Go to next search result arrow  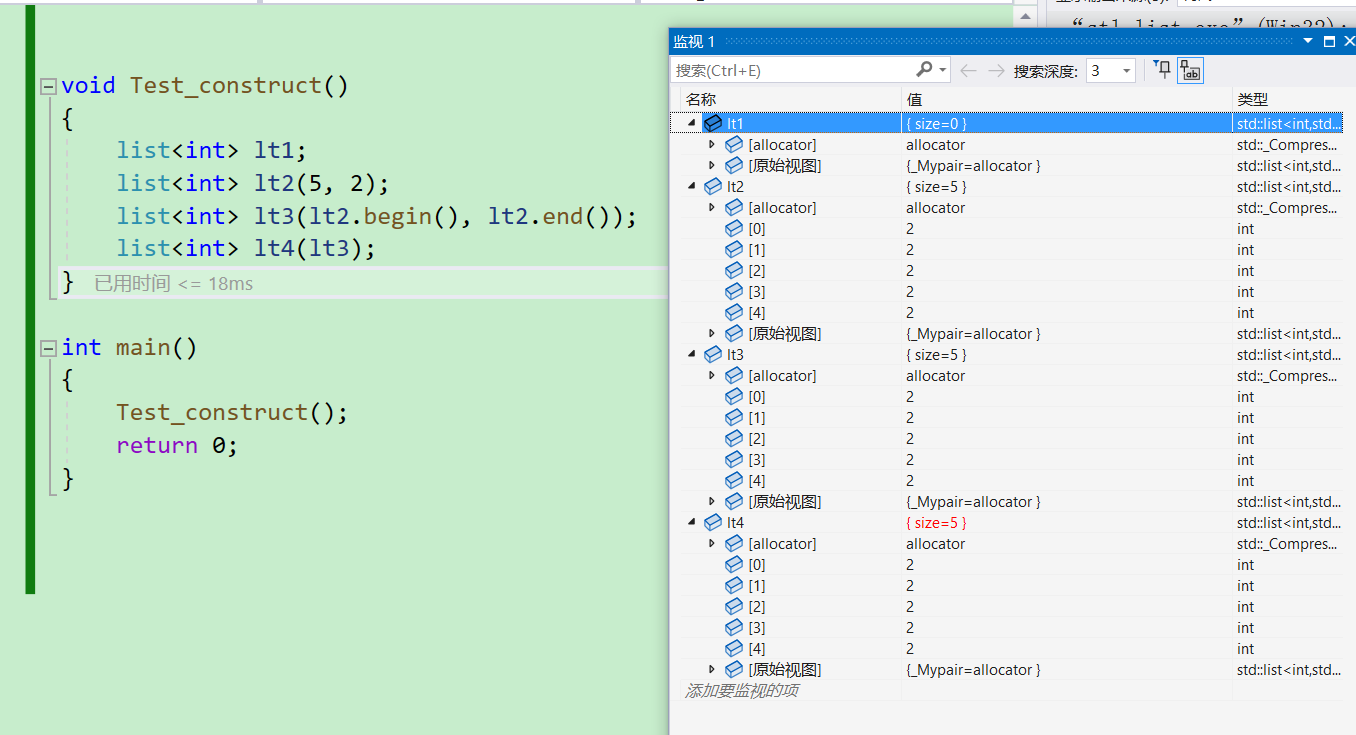(x=996, y=70)
